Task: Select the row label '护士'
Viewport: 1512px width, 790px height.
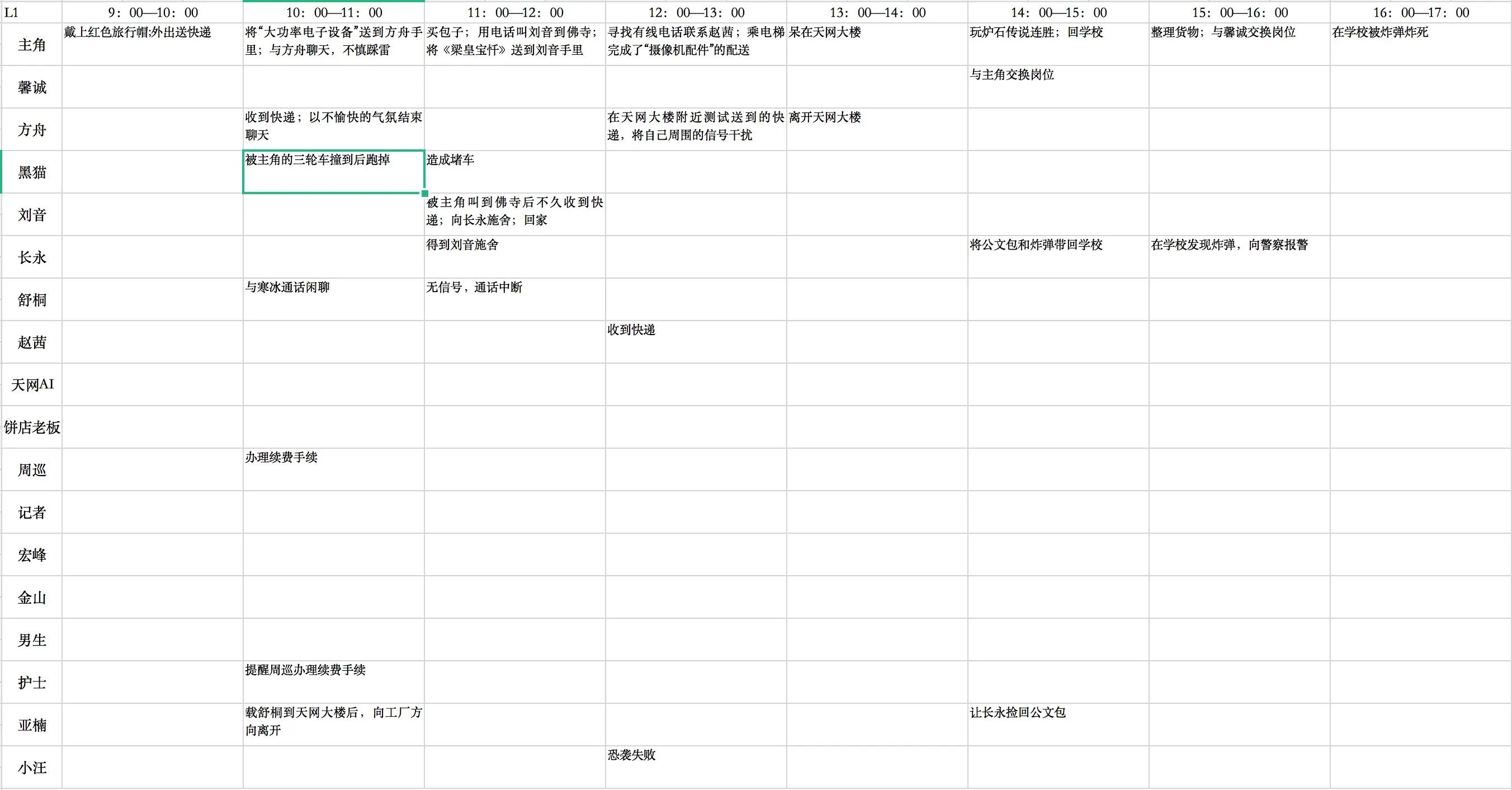Action: (x=32, y=683)
